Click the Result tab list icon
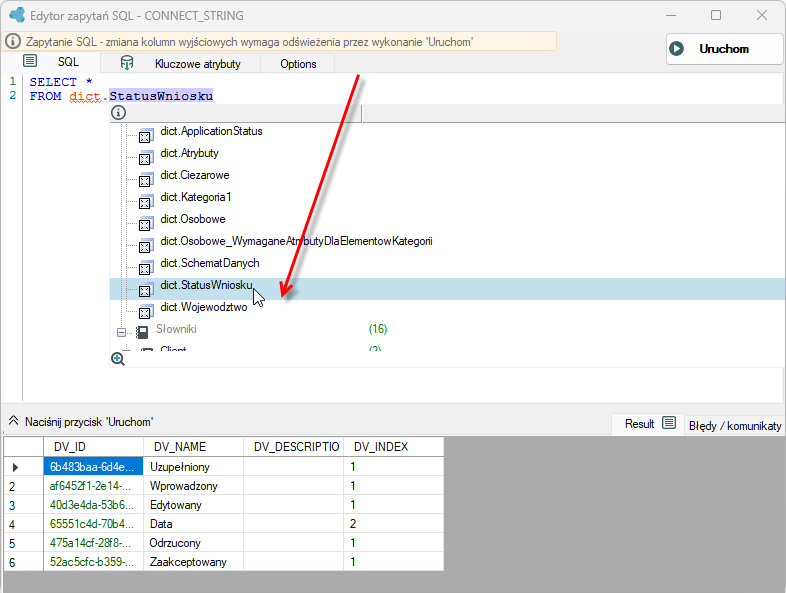This screenshot has width=786, height=593. pyautogui.click(x=669, y=423)
